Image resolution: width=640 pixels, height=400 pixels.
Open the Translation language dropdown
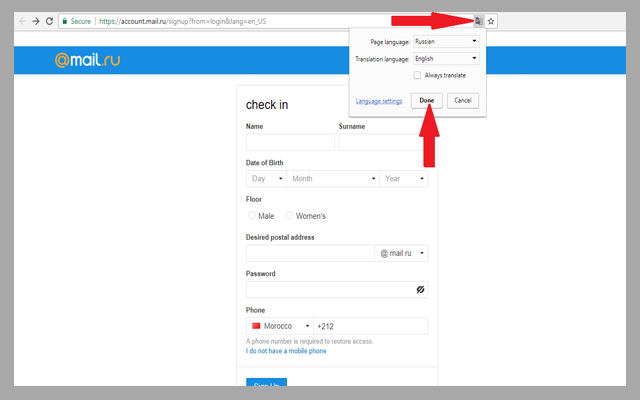(446, 59)
